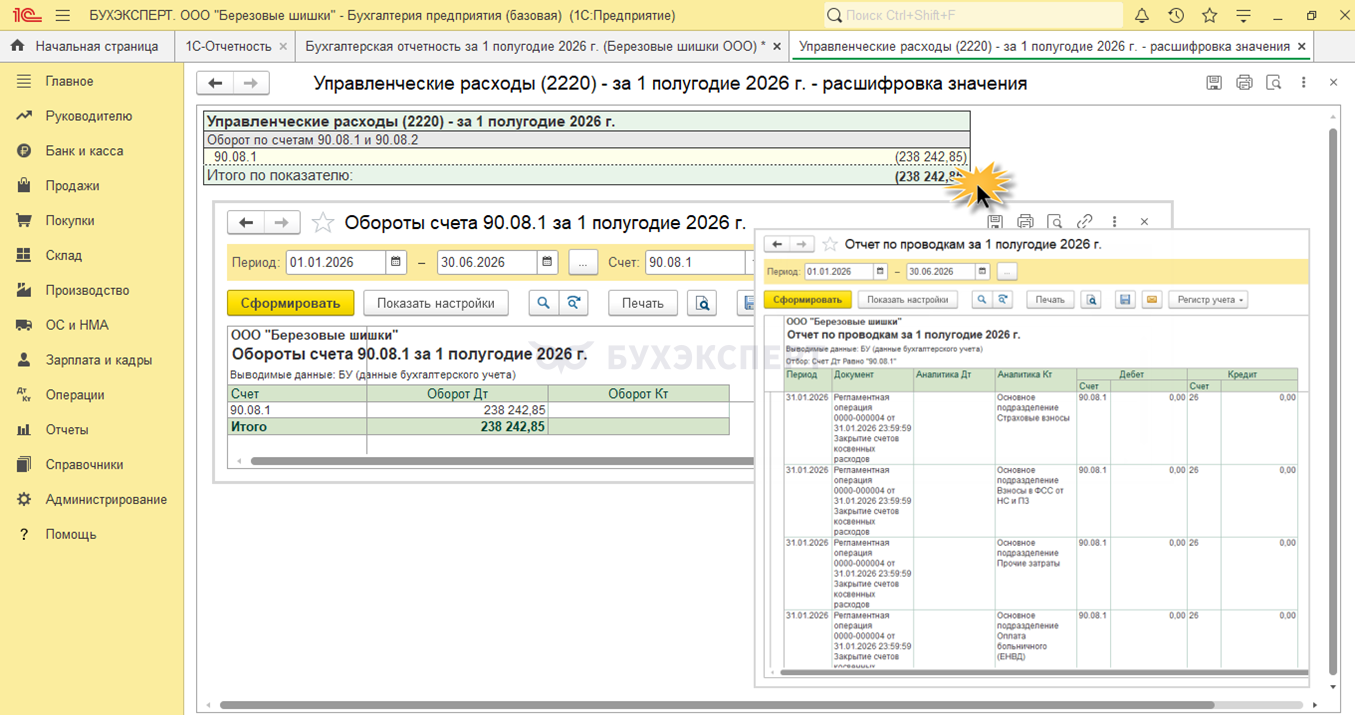1355x715 pixels.
Task: Open calendar for start date 01.01.2026 in Обороты счета
Action: [397, 262]
